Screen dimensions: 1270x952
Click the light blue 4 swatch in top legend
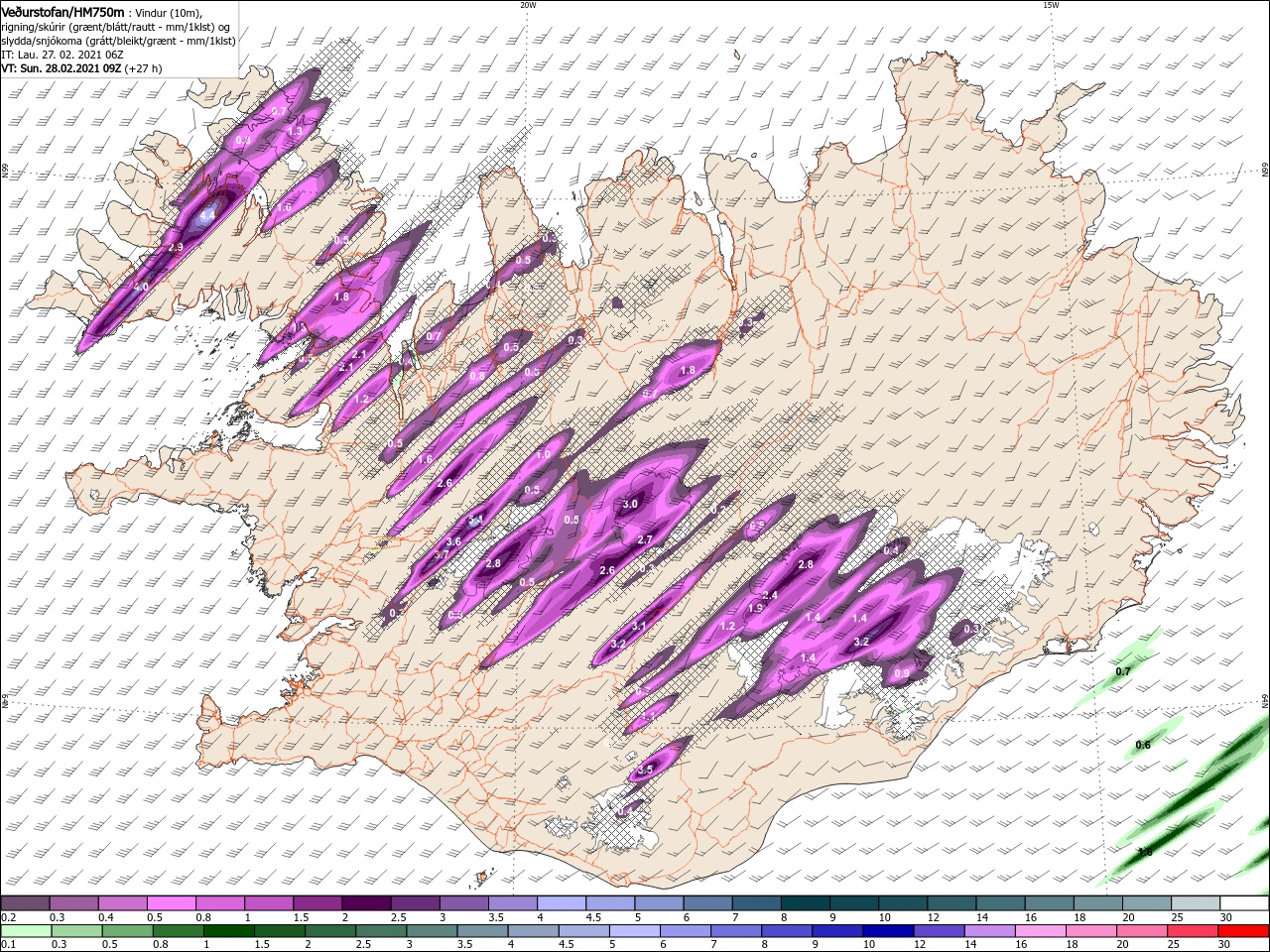pos(561,903)
